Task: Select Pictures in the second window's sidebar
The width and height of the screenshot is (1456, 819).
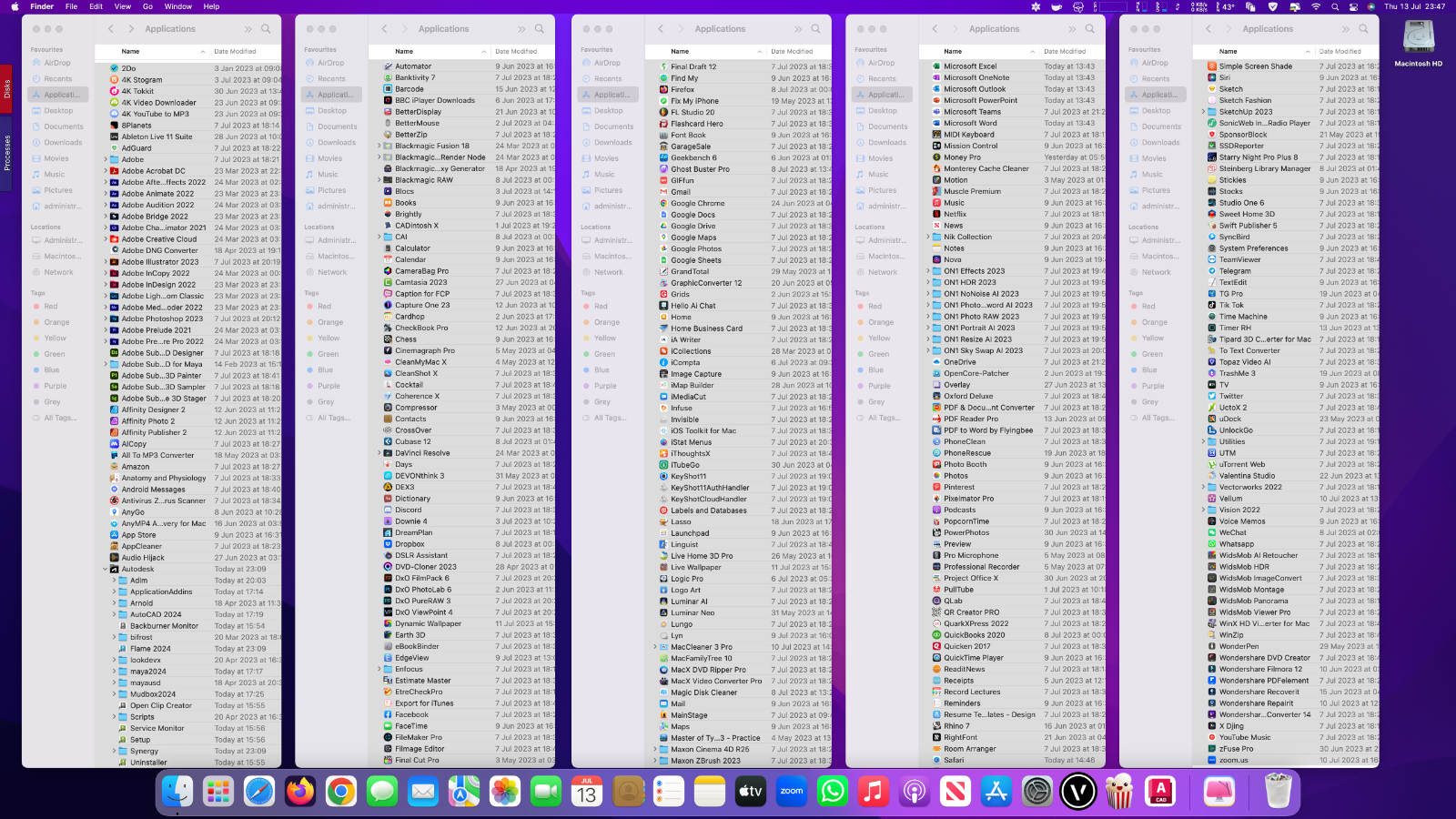Action: click(332, 190)
